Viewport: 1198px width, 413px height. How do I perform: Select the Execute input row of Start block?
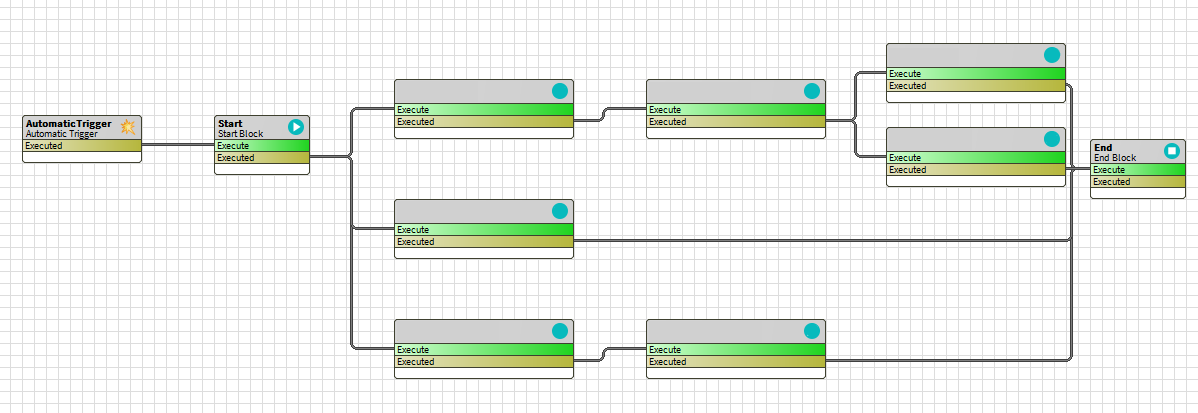[262, 146]
